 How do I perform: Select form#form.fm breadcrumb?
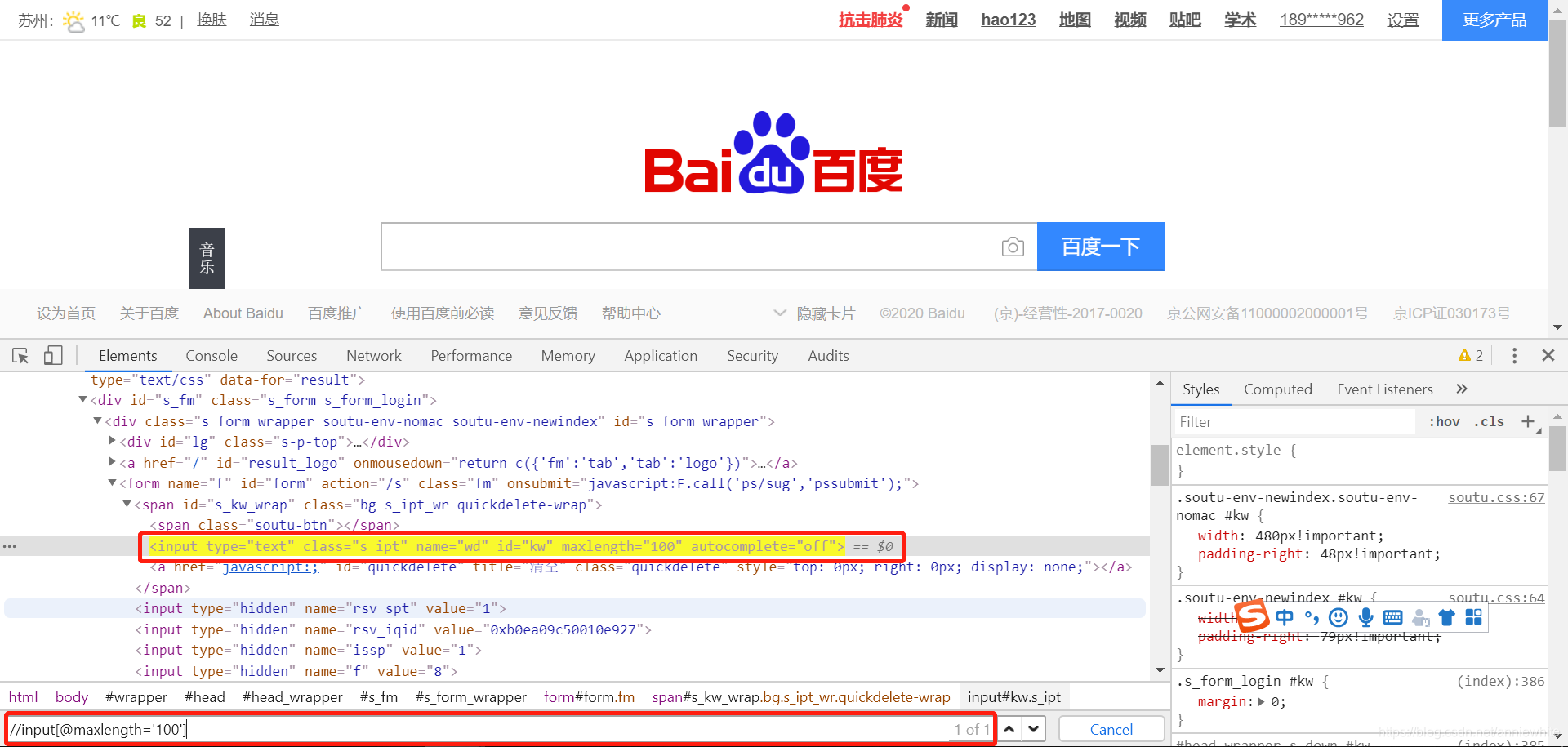click(589, 697)
